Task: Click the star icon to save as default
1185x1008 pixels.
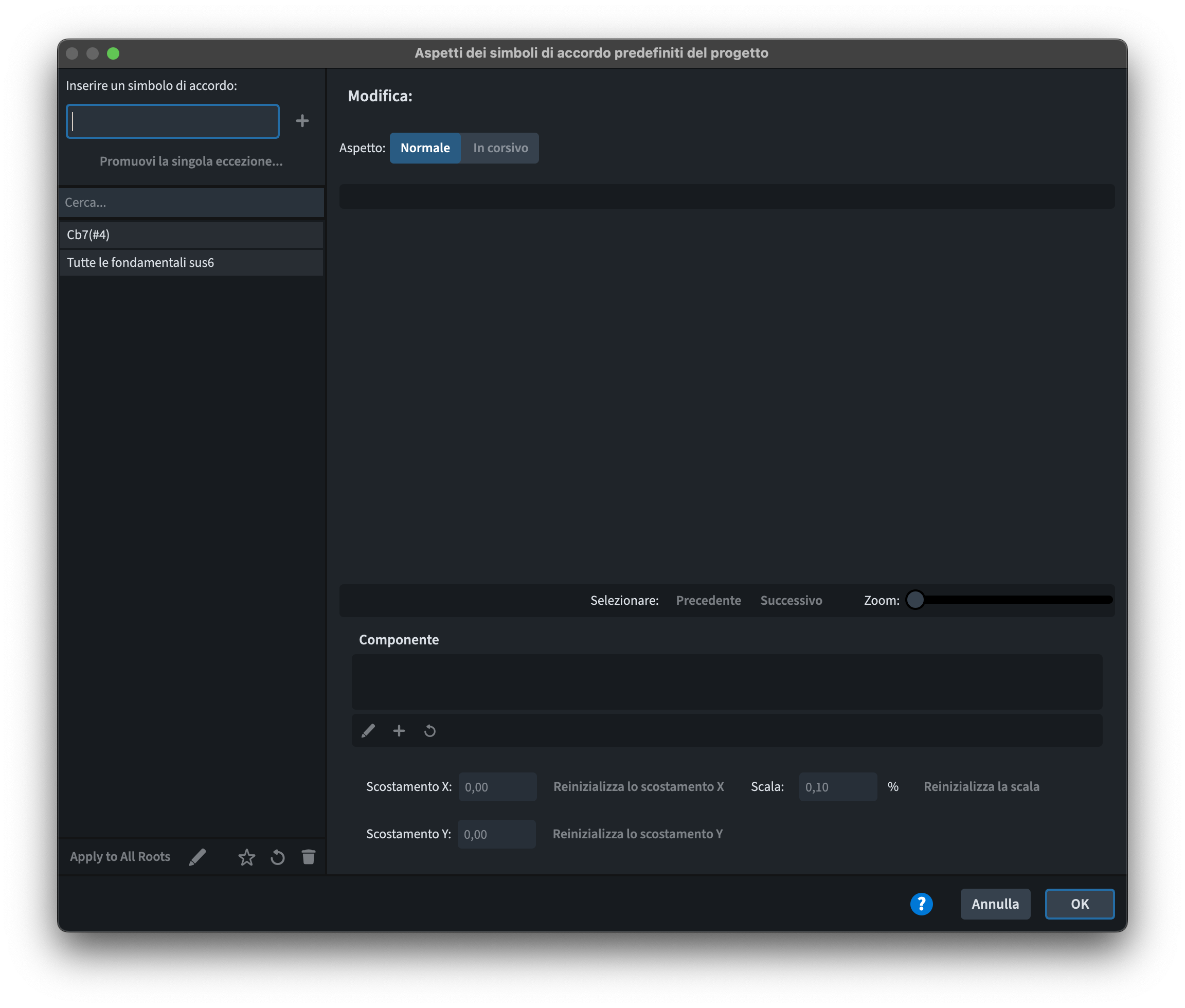Action: (246, 857)
